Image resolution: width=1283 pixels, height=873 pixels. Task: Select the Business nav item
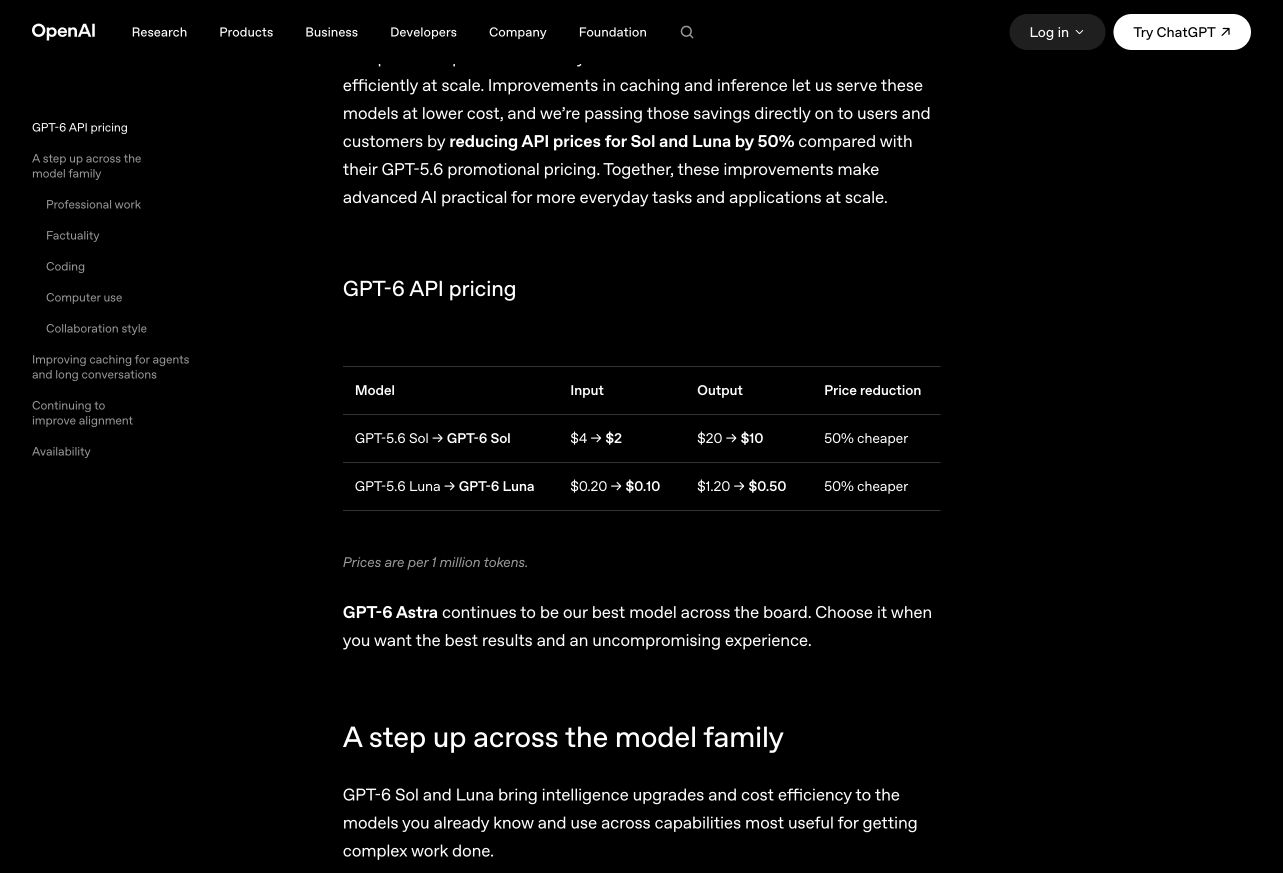[331, 32]
